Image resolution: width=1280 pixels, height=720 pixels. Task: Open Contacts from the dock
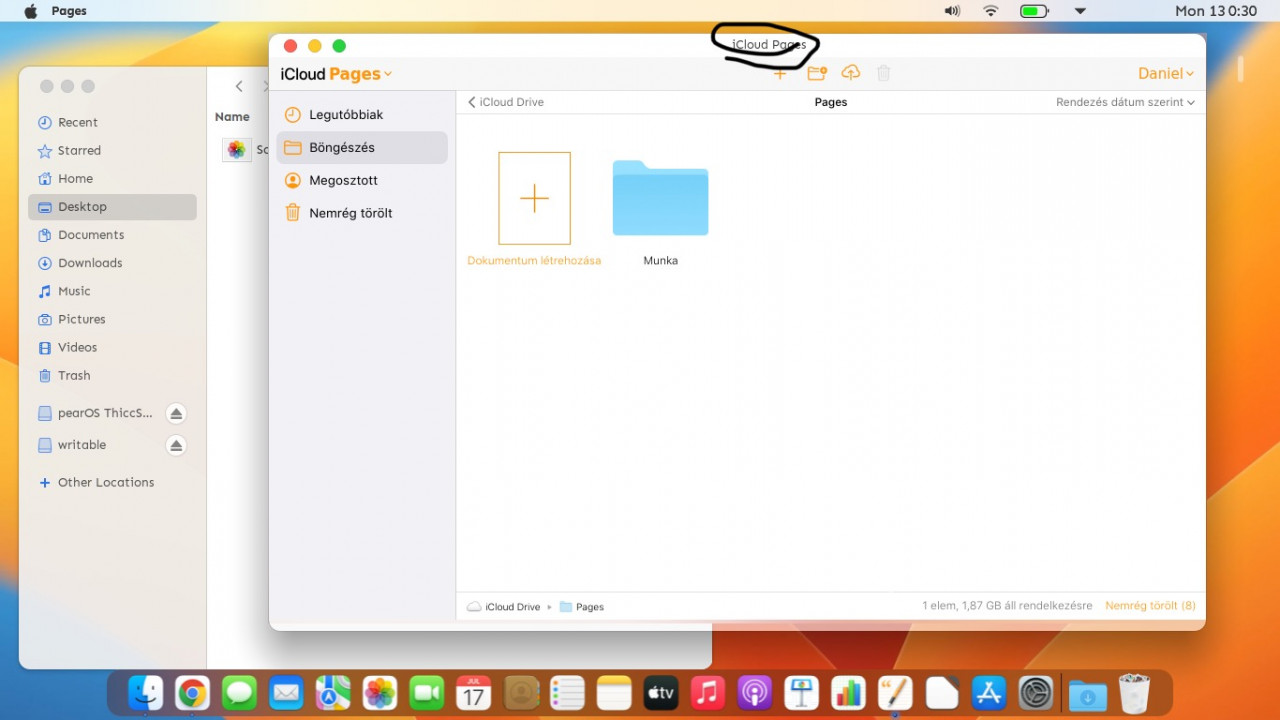pyautogui.click(x=521, y=693)
